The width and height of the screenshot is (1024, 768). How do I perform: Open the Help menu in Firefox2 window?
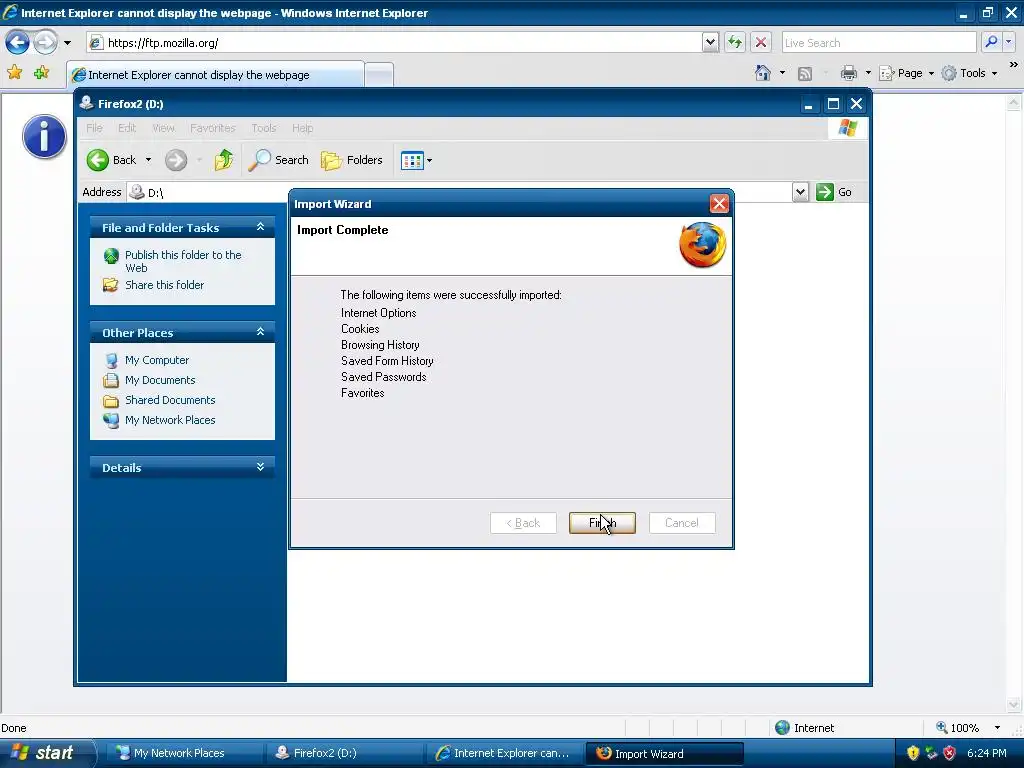[302, 128]
